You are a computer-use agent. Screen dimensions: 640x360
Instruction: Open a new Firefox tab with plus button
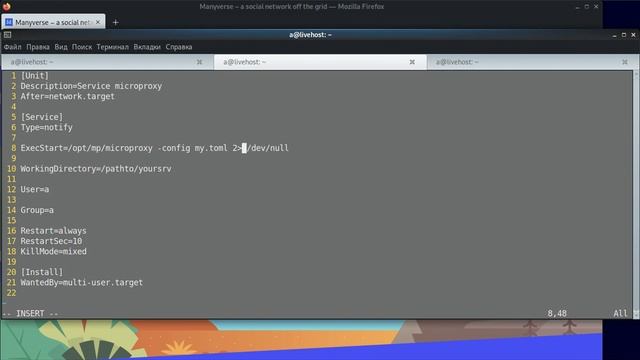tap(116, 22)
